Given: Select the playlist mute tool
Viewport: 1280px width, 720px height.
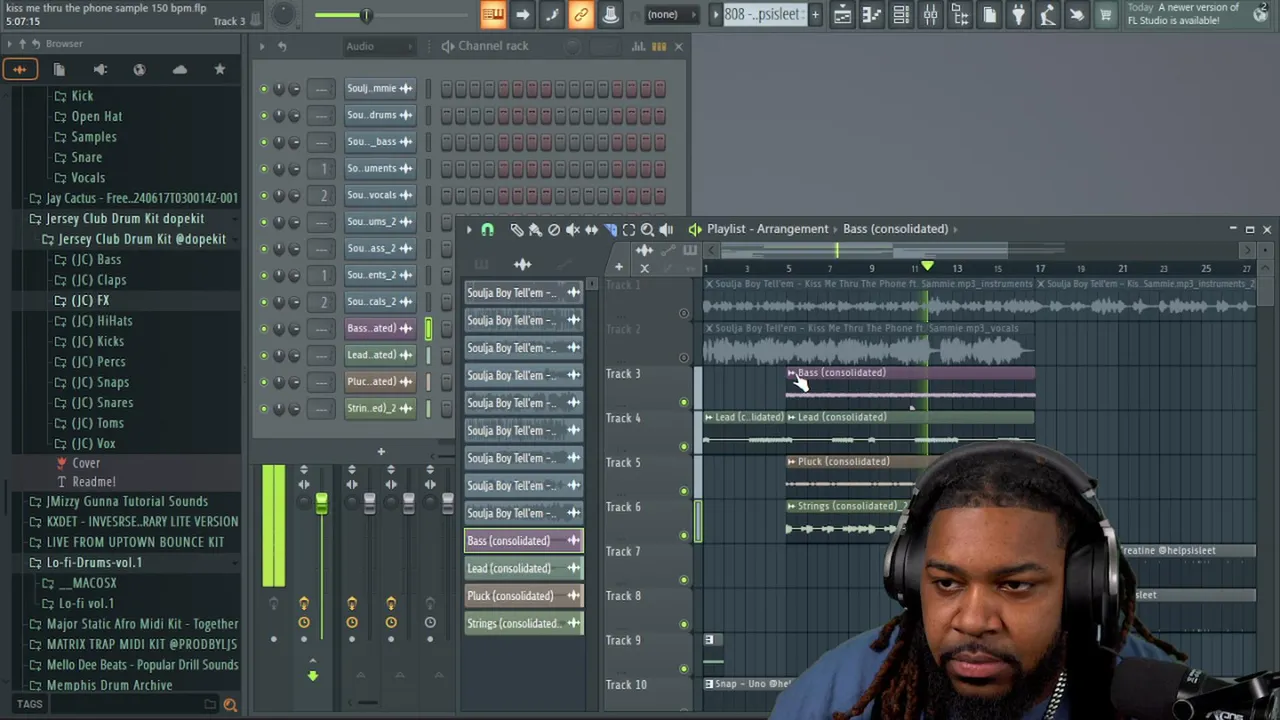Looking at the screenshot, I should pos(572,229).
